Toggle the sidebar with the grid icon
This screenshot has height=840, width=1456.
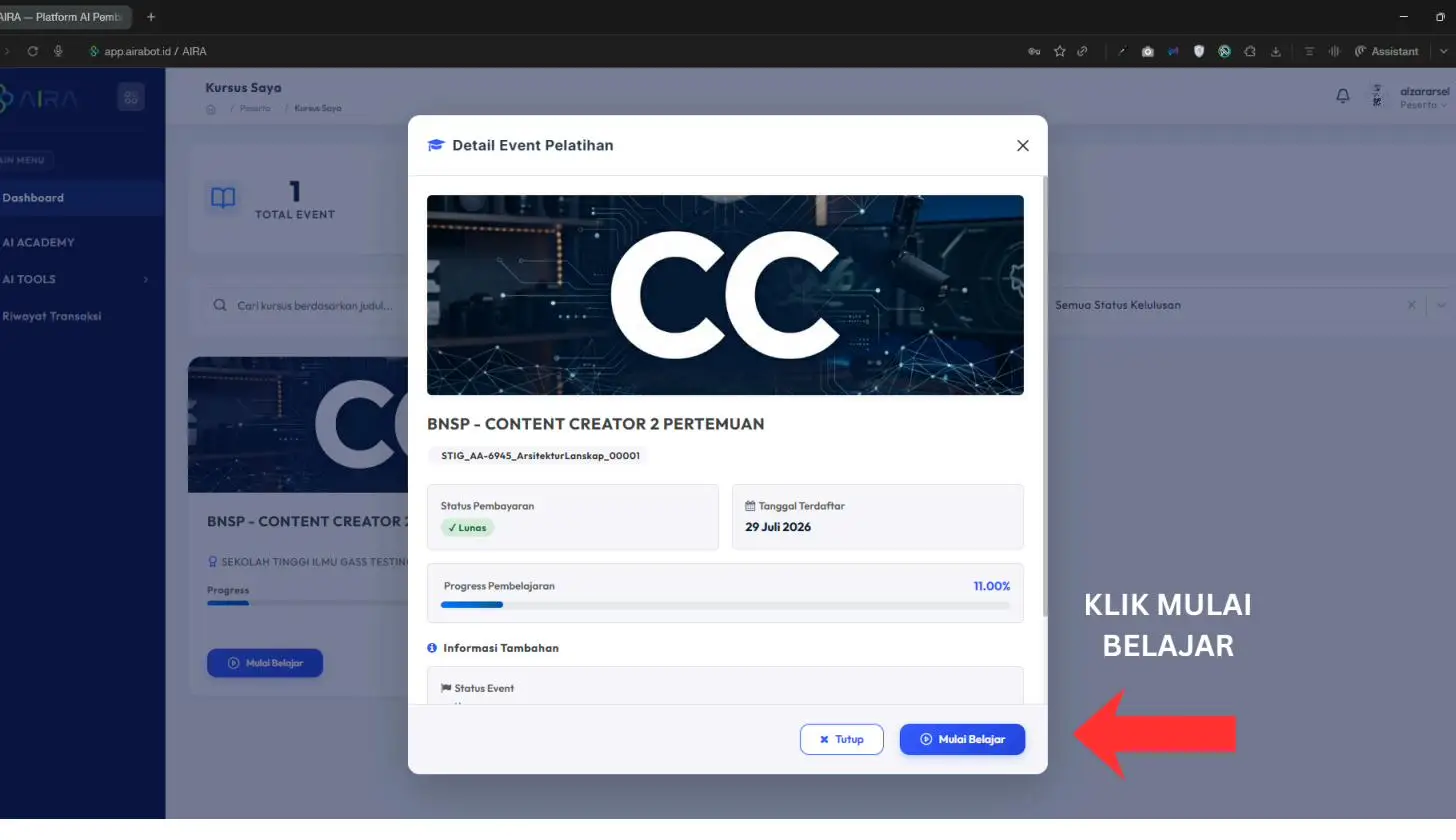[x=131, y=97]
